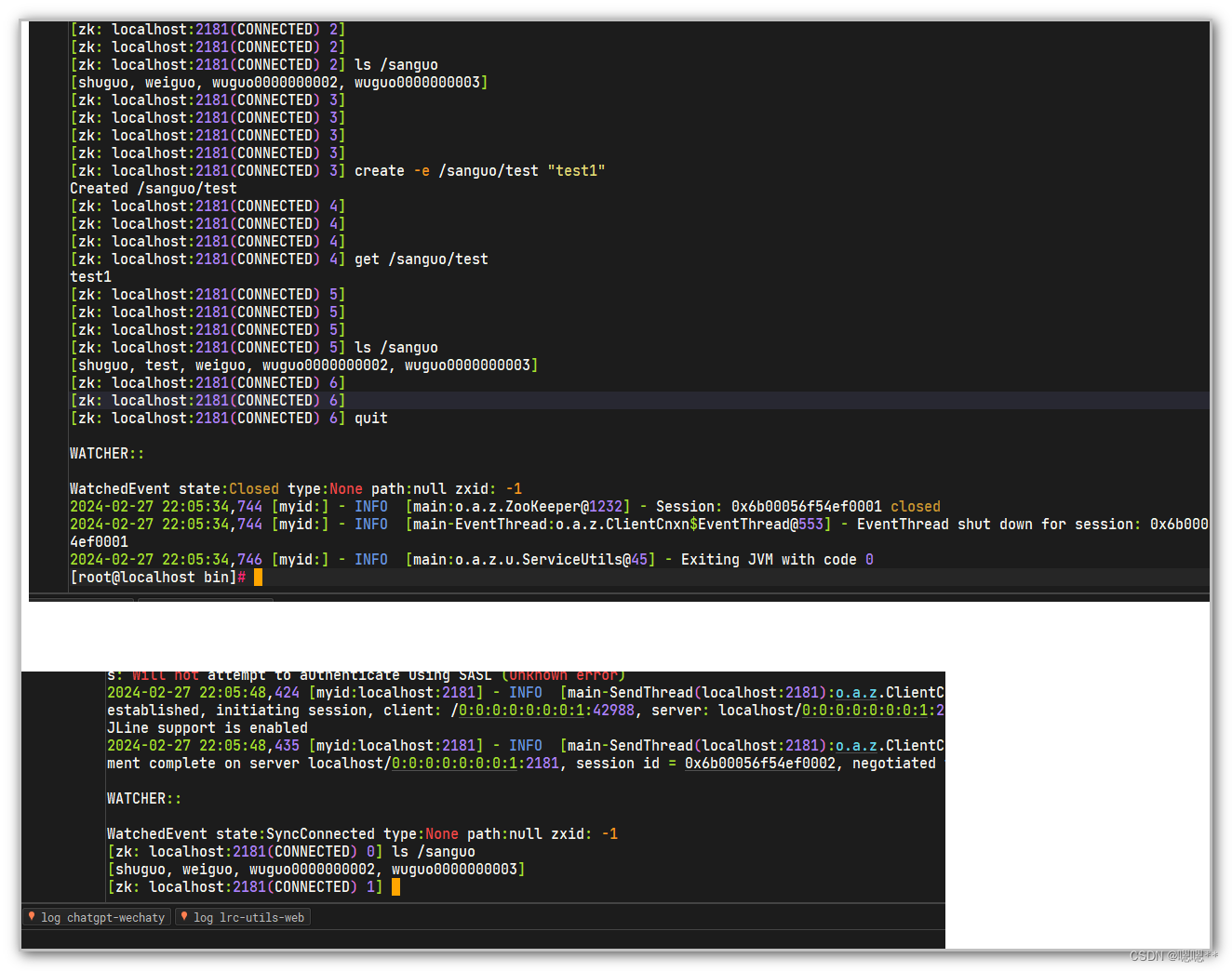Click the '[root@localhost bin]#' shell prompt
The width and height of the screenshot is (1232, 971).
pyautogui.click(x=157, y=578)
